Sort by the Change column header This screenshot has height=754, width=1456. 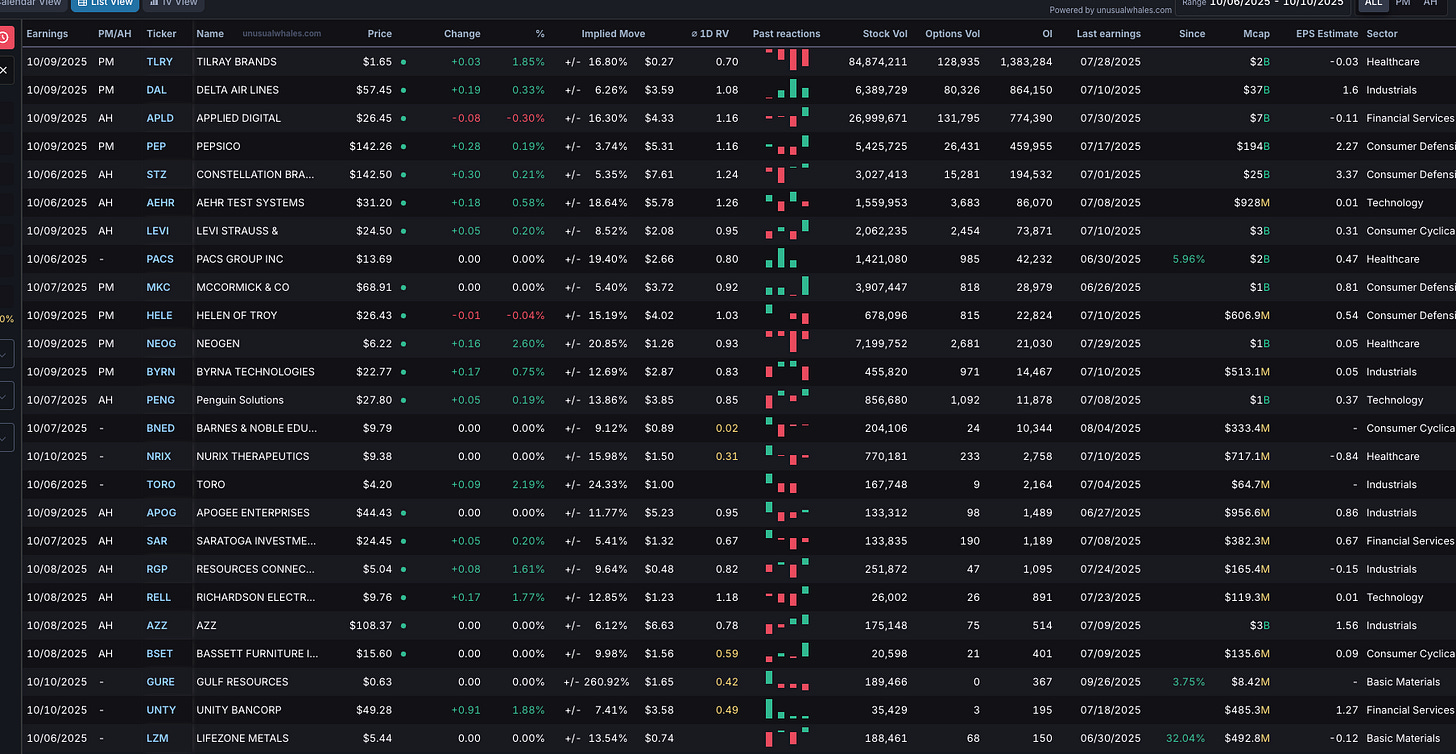[x=462, y=34]
